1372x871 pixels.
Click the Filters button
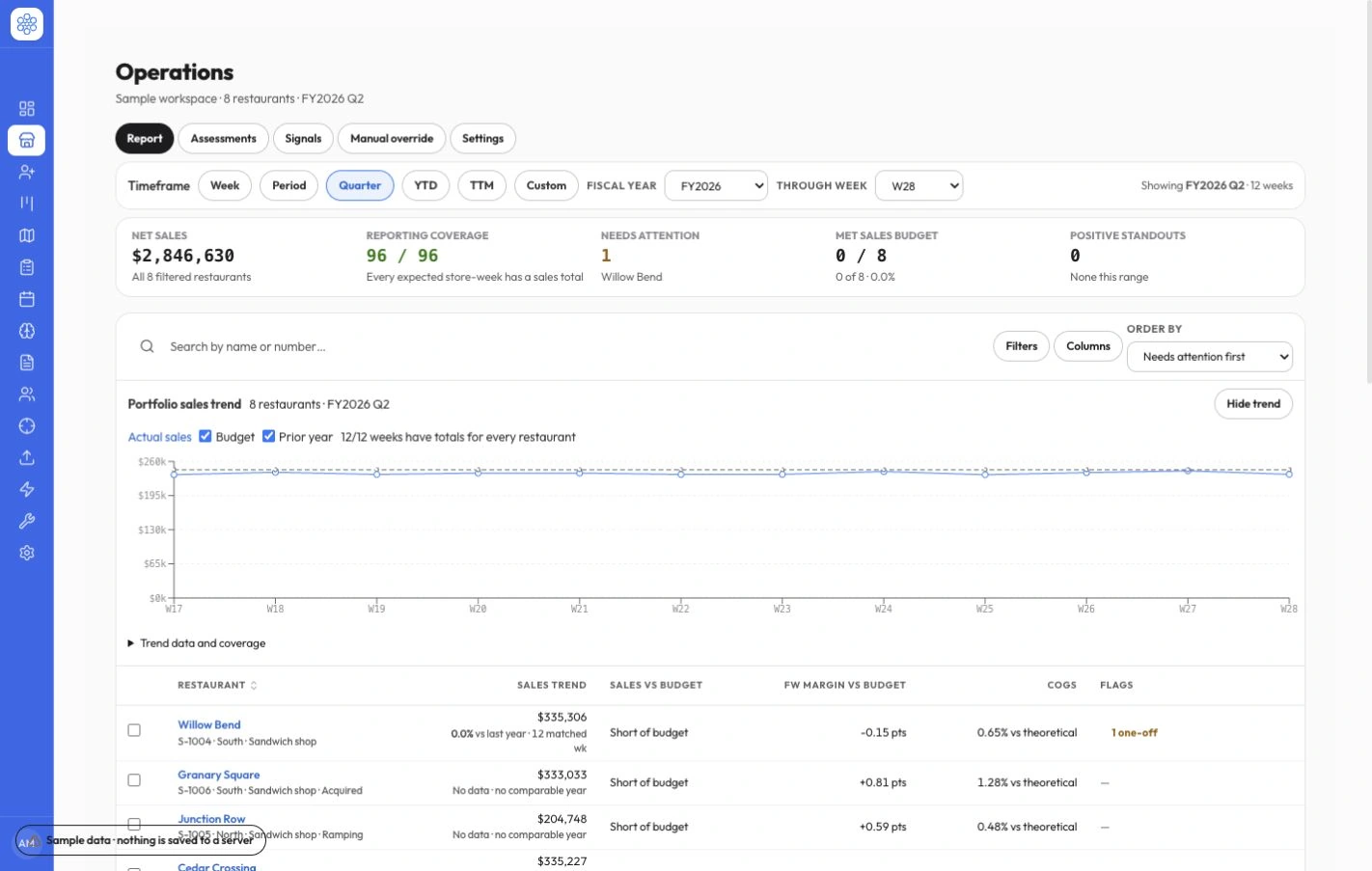click(1022, 346)
